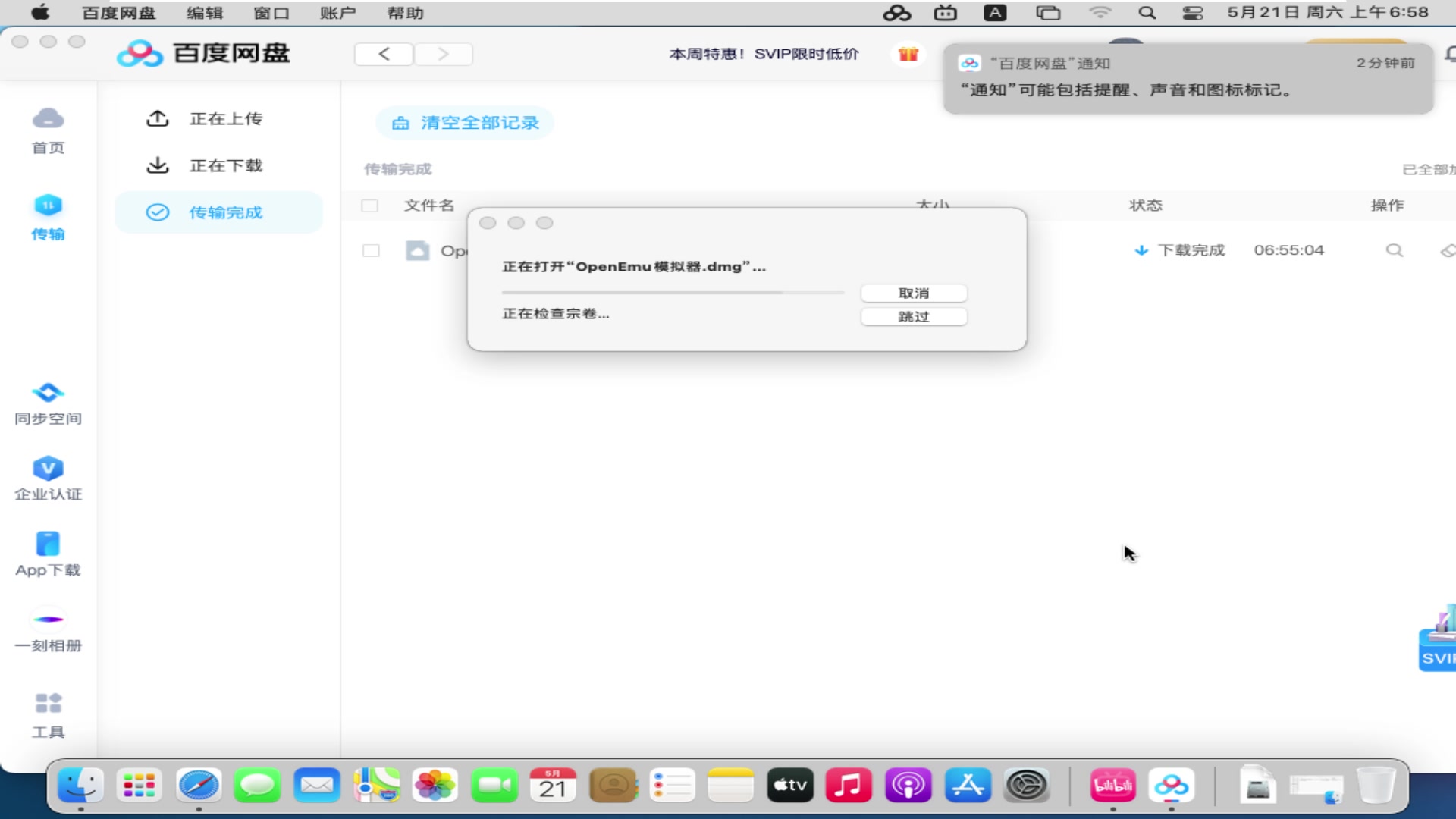
Task: Show the 正在上传 uploading list
Action: pyautogui.click(x=205, y=119)
